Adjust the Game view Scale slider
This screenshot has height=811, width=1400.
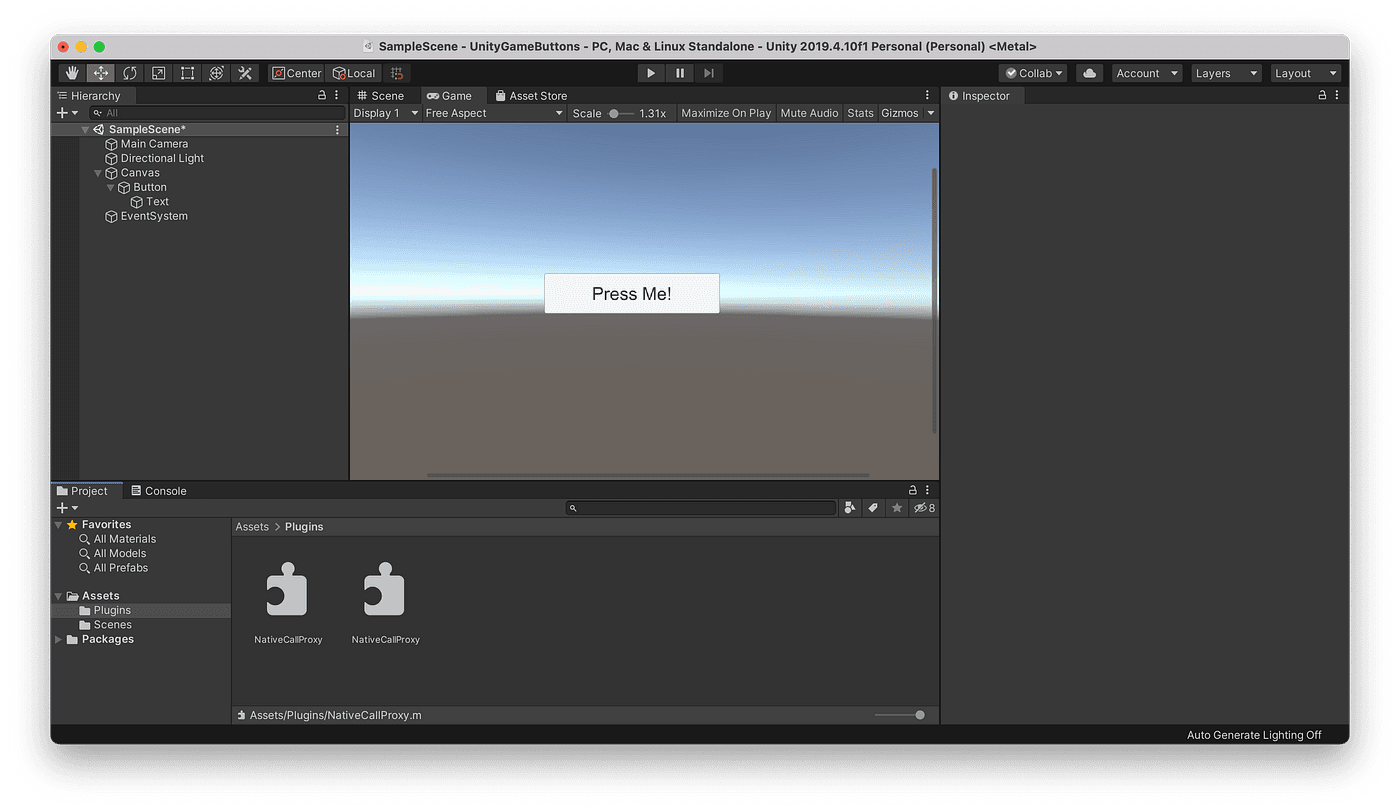[620, 113]
